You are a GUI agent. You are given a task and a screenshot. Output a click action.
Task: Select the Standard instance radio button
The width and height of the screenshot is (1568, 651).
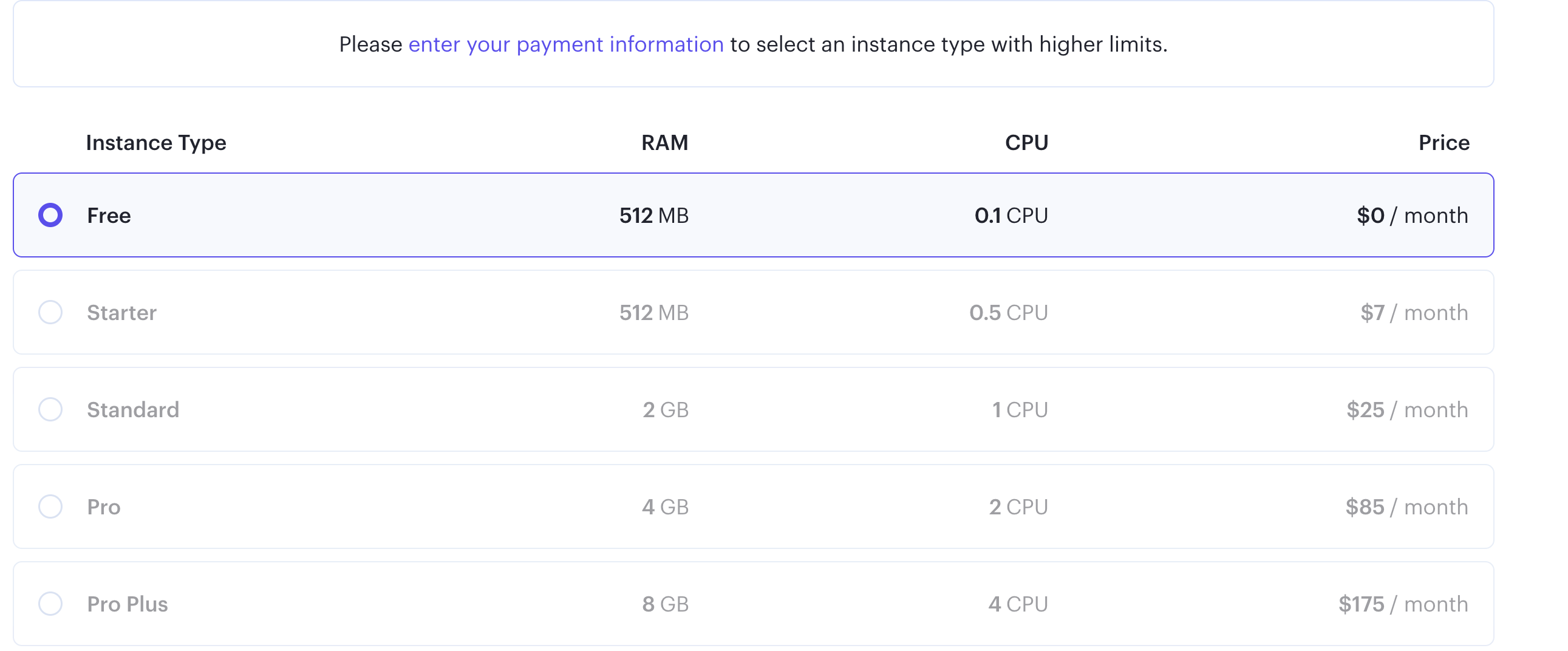(50, 409)
